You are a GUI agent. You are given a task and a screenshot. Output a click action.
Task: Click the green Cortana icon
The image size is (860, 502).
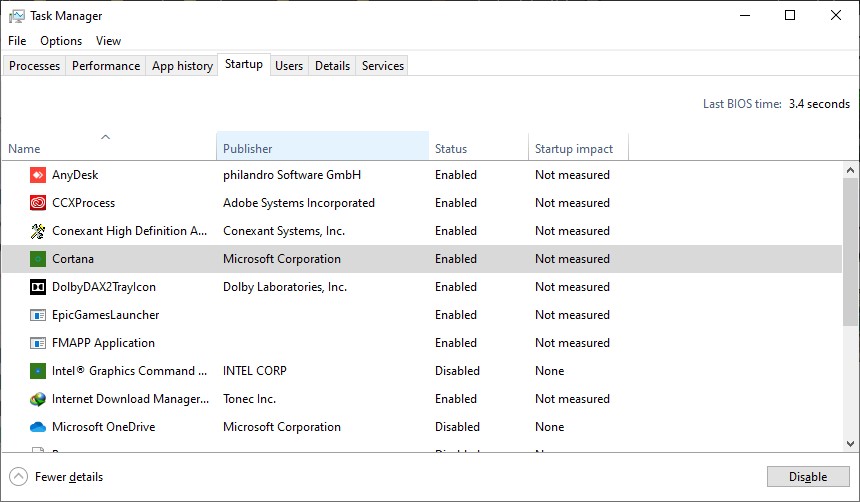(38, 259)
